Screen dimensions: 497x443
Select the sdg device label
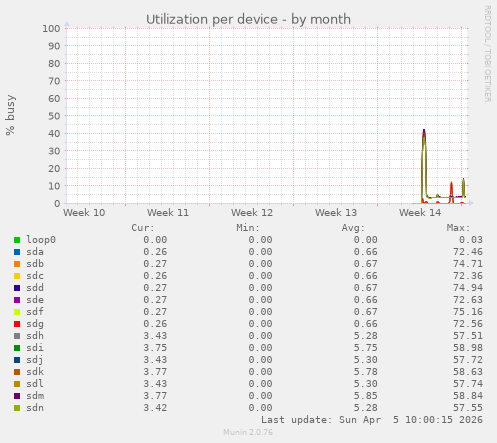(x=35, y=324)
